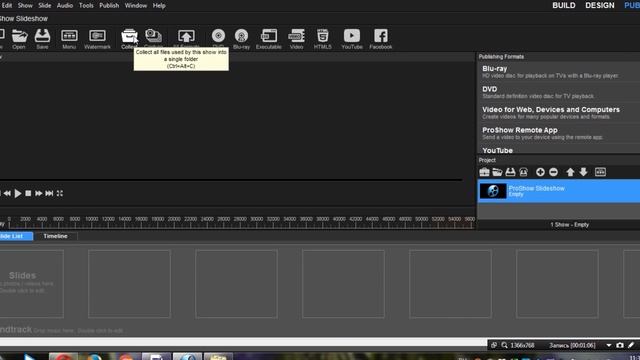Click the skip-to-end playback button
This screenshot has width=640, height=360.
[x=49, y=193]
